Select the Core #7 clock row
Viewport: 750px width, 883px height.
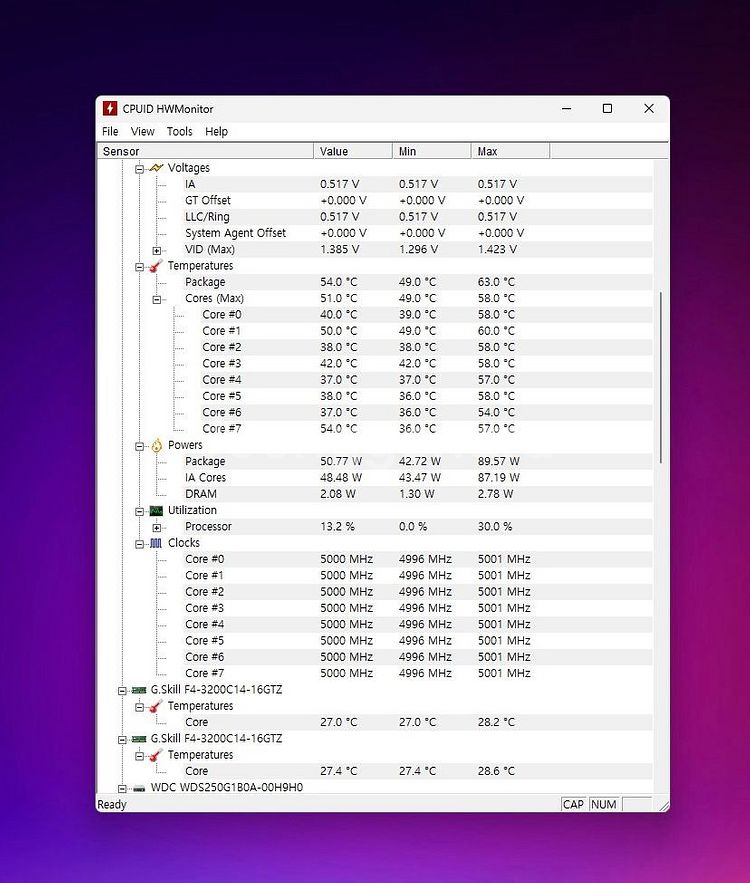point(417,674)
